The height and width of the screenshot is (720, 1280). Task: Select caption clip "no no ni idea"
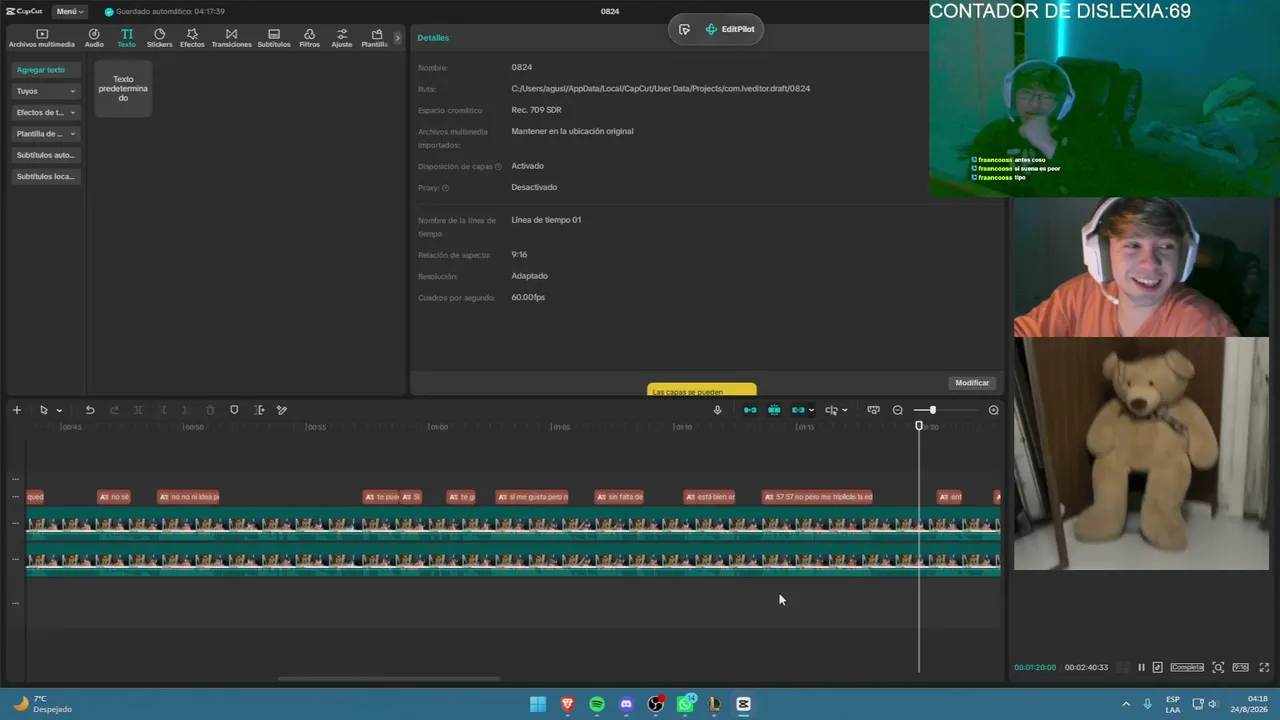188,497
